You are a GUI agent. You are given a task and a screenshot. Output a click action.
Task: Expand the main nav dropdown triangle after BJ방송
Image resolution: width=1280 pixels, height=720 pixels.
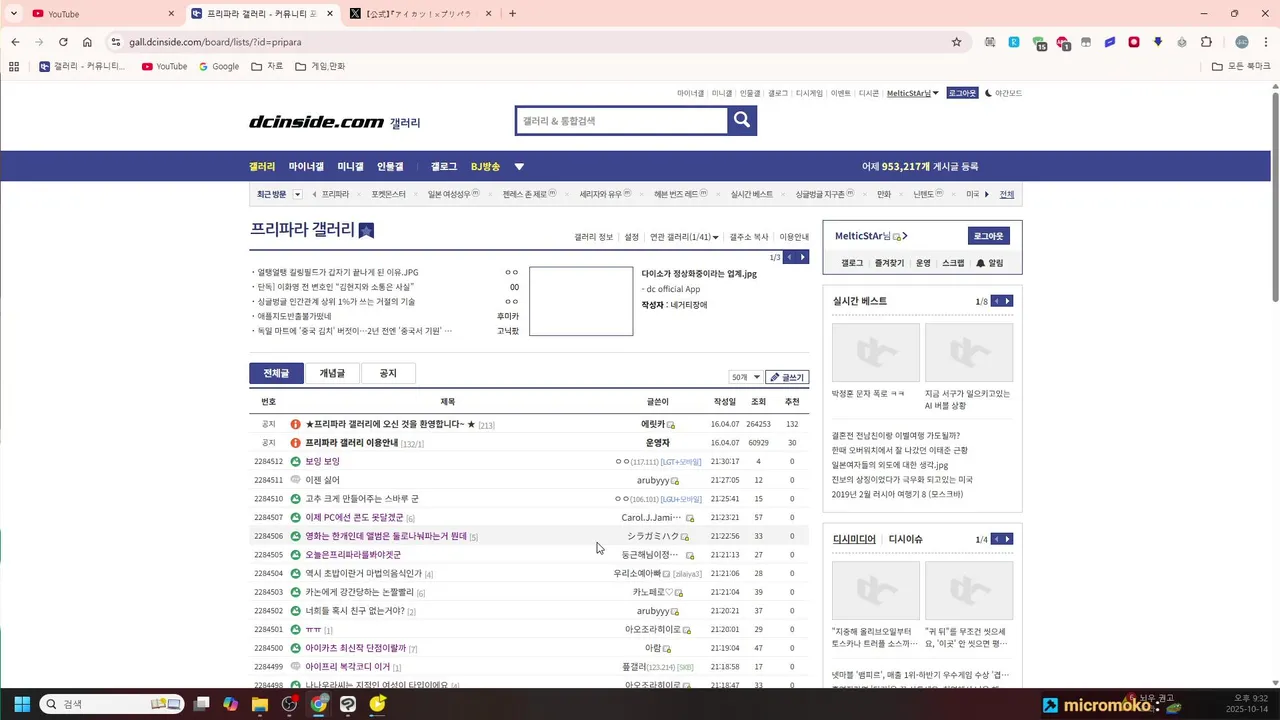pos(519,167)
